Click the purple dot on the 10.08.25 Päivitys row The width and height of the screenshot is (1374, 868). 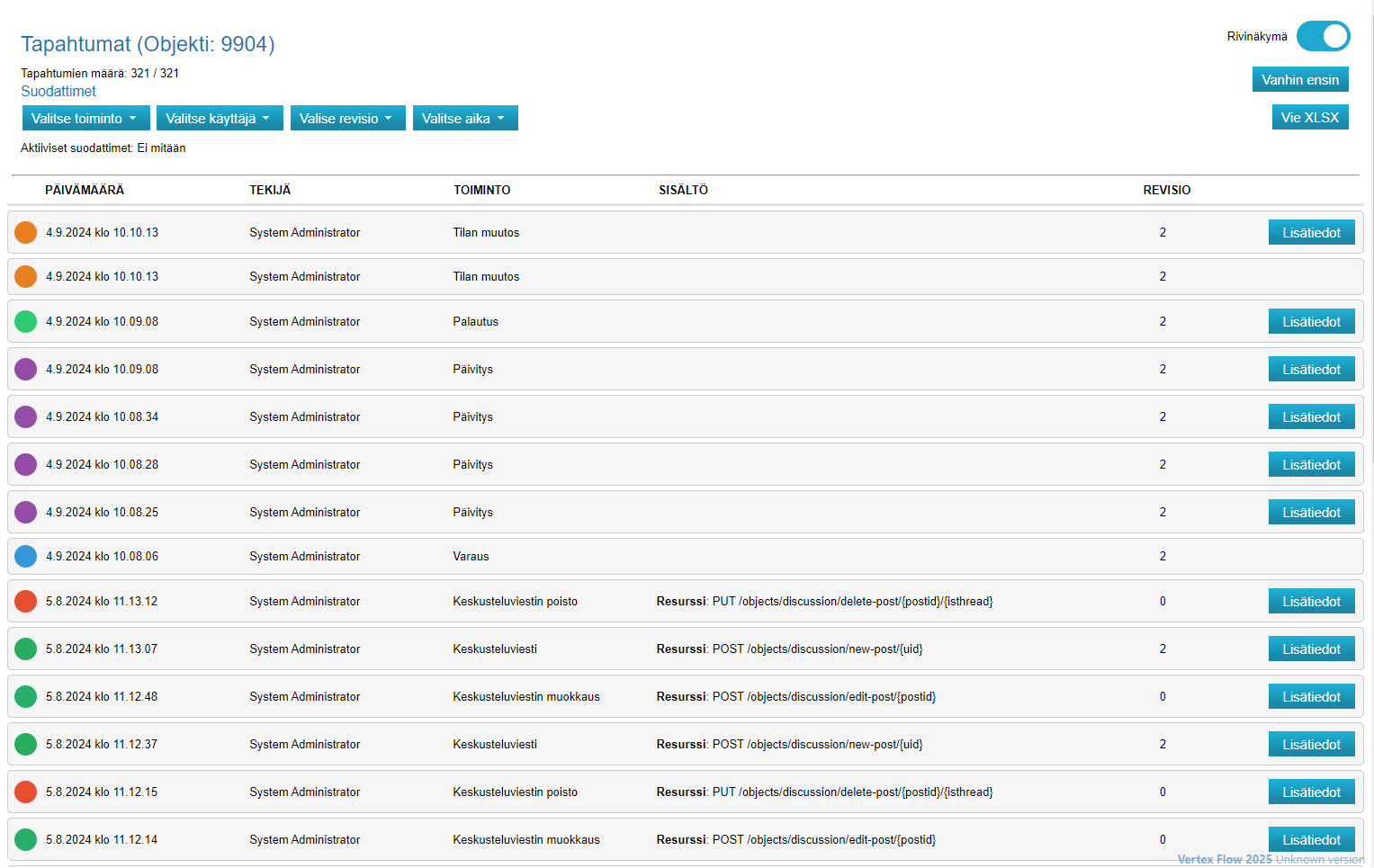click(x=26, y=512)
